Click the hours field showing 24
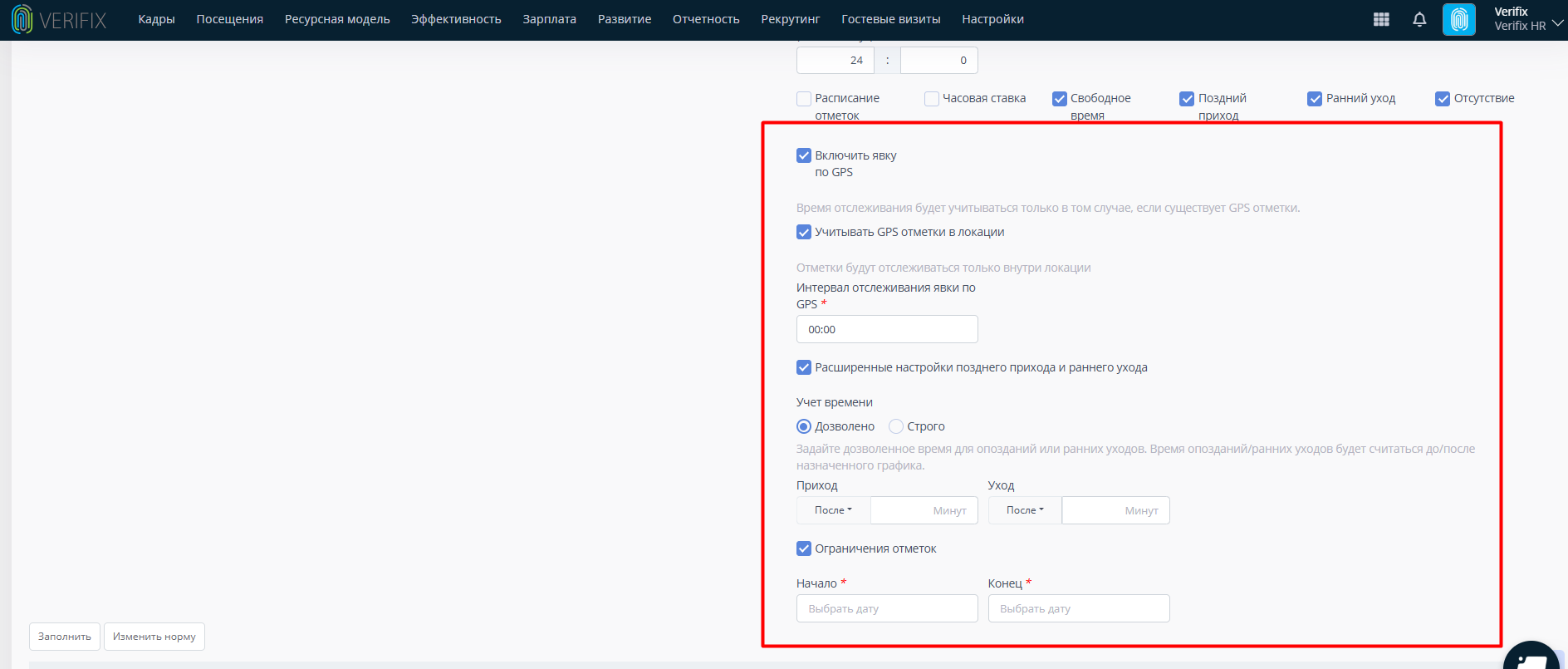This screenshot has height=669, width=1568. [x=835, y=60]
